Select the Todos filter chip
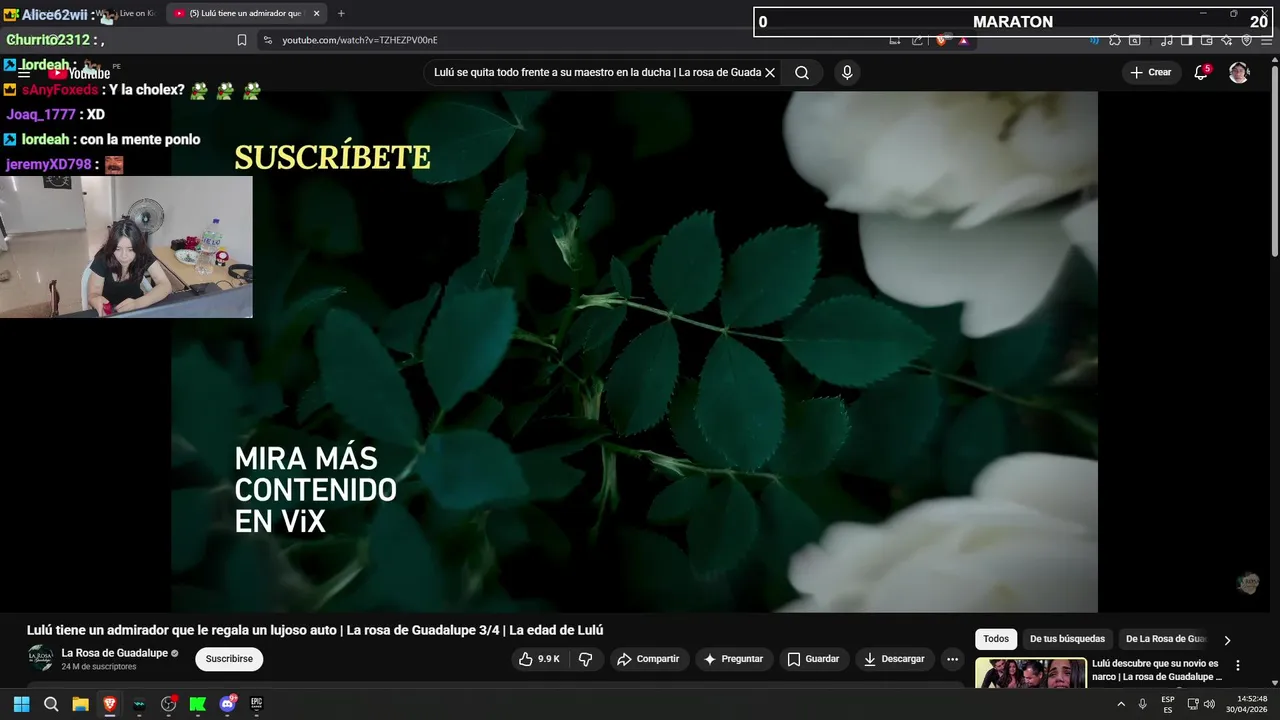 click(996, 639)
